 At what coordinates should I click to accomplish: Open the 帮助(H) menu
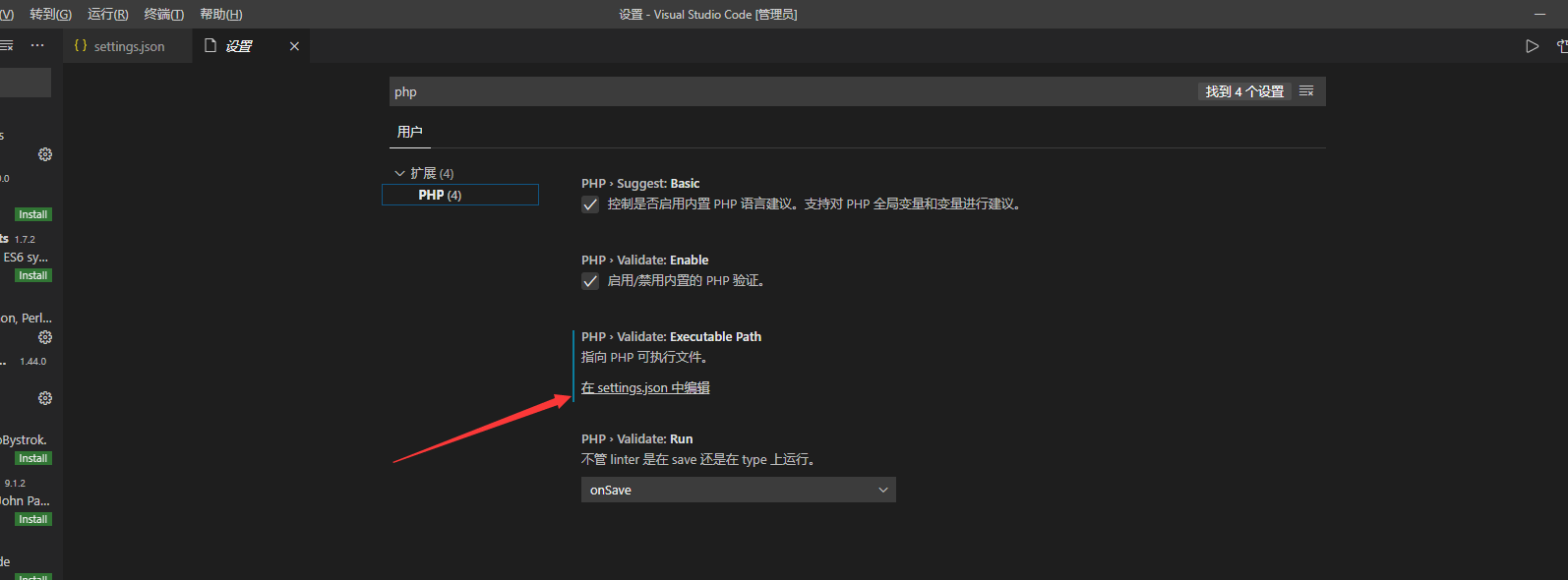click(x=221, y=14)
